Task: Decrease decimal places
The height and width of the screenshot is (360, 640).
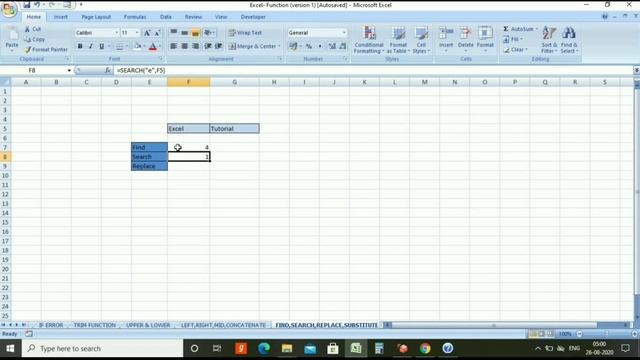Action: click(343, 46)
